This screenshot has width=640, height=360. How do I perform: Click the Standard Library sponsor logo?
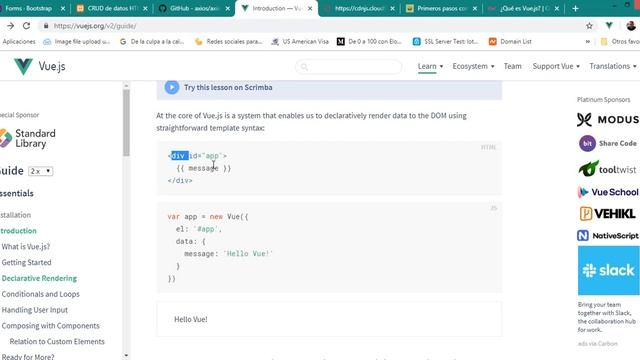click(28, 138)
